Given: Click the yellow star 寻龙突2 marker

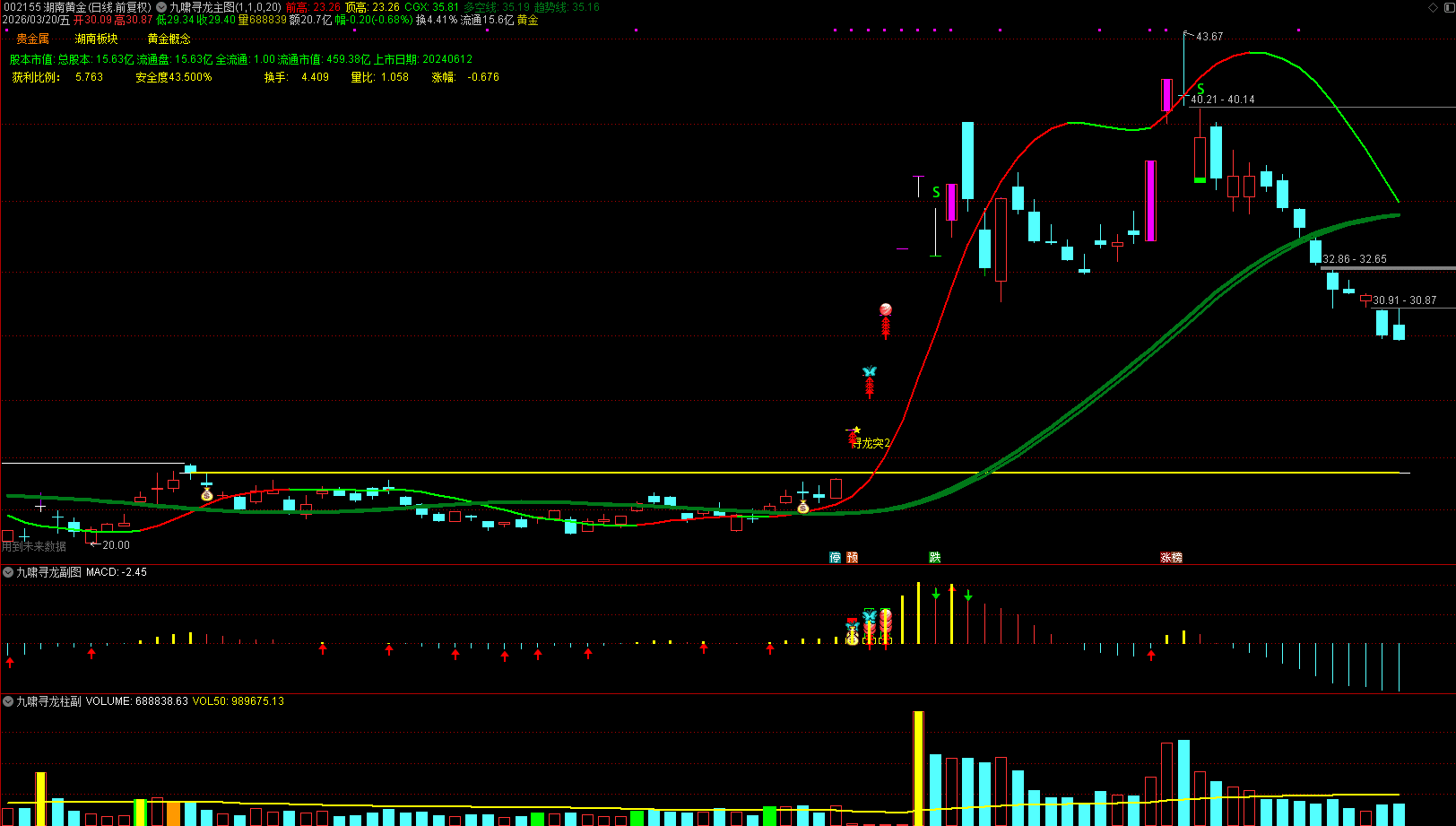Looking at the screenshot, I should (856, 430).
